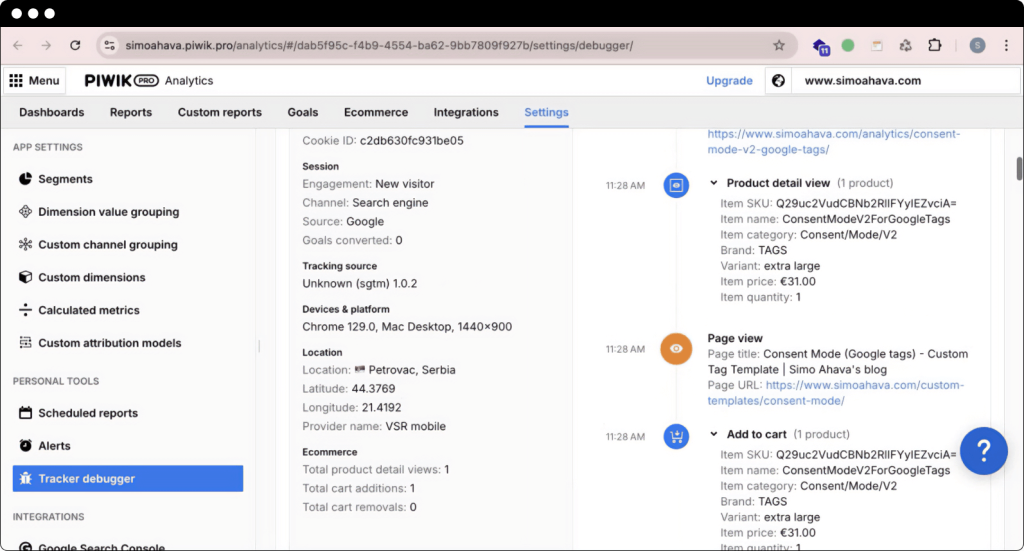Select Tracker debugger in the sidebar
The image size is (1024, 551).
pyautogui.click(x=128, y=479)
